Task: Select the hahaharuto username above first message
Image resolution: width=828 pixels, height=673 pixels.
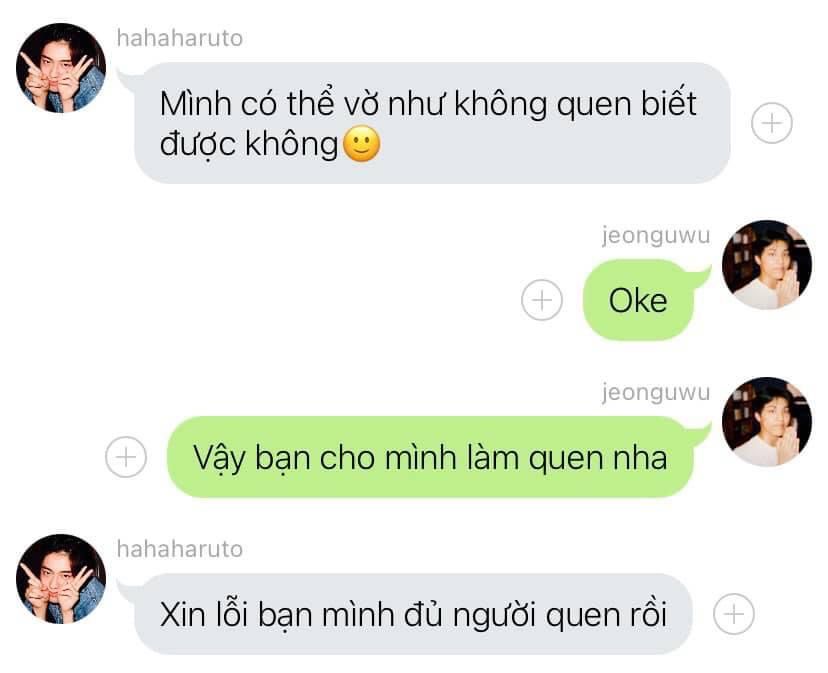Action: tap(180, 38)
